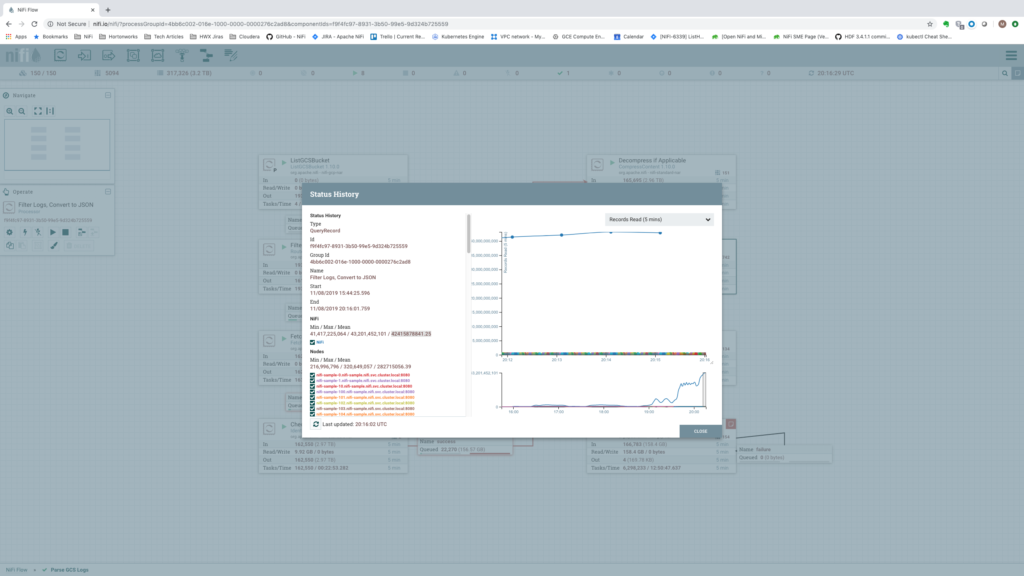
Task: Select the Funnel icon in the toolbar
Action: coord(180,57)
